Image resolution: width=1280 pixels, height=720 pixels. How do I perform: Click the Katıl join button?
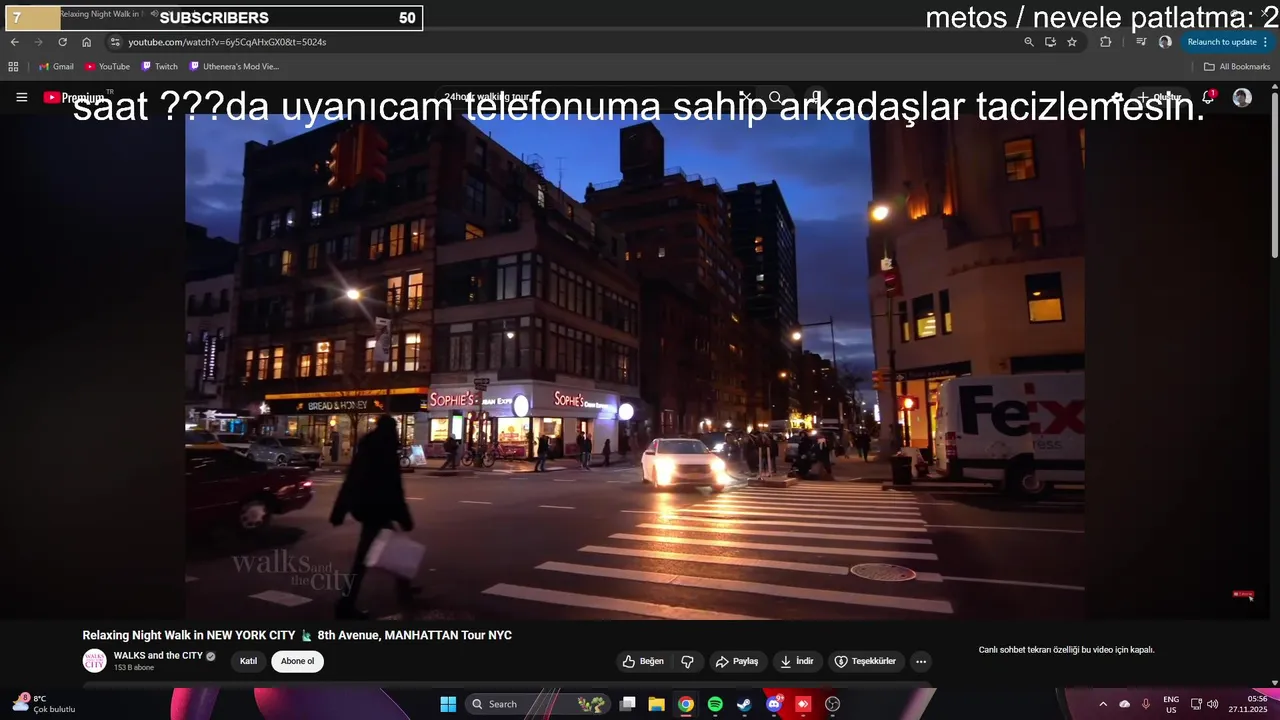click(248, 661)
